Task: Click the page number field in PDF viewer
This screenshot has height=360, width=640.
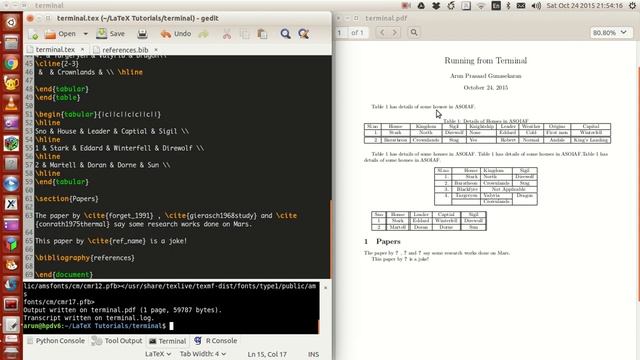Action: pos(340,33)
